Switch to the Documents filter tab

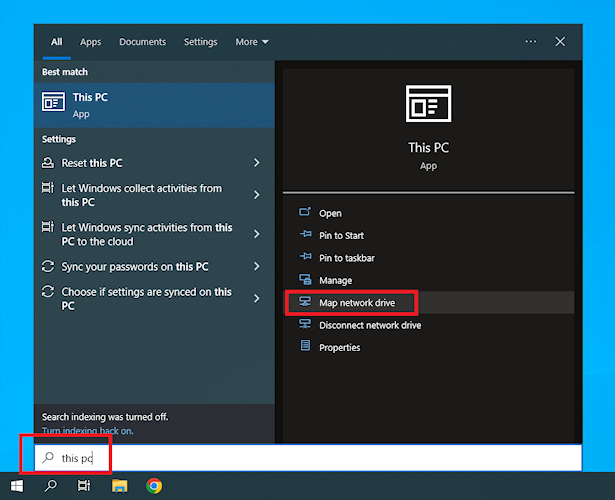(x=142, y=42)
